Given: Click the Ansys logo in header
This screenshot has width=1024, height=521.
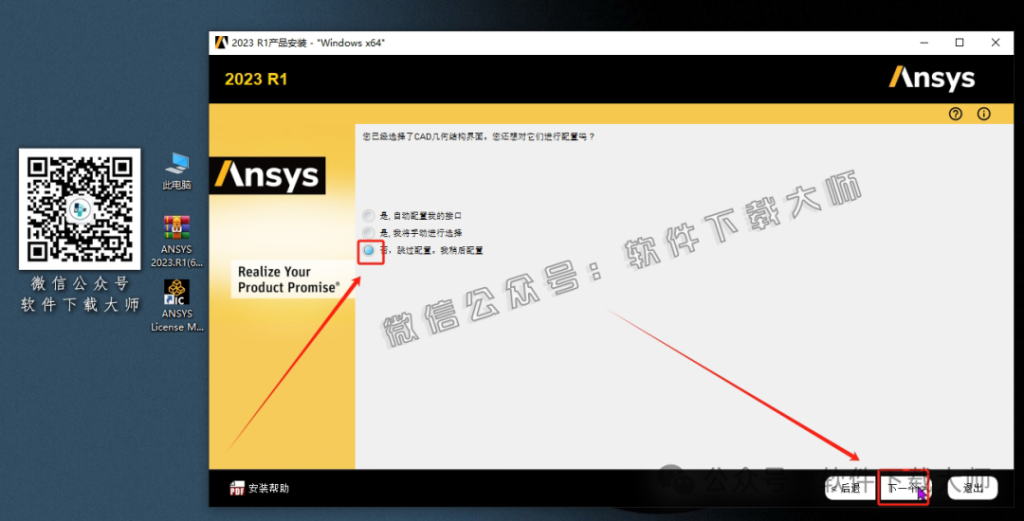Looking at the screenshot, I should click(932, 78).
